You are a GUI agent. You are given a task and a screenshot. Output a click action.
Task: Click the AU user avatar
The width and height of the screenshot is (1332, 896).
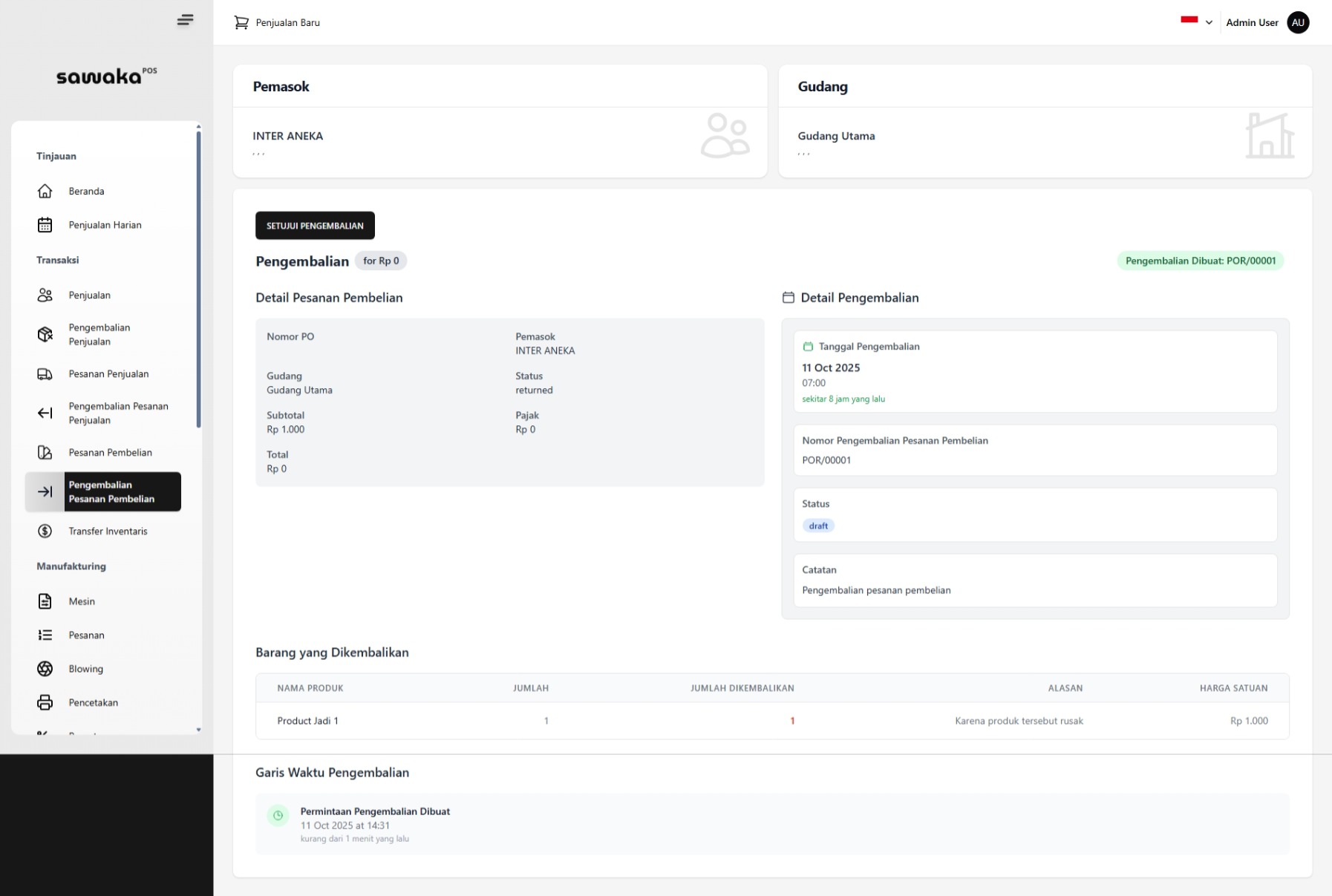coord(1297,23)
